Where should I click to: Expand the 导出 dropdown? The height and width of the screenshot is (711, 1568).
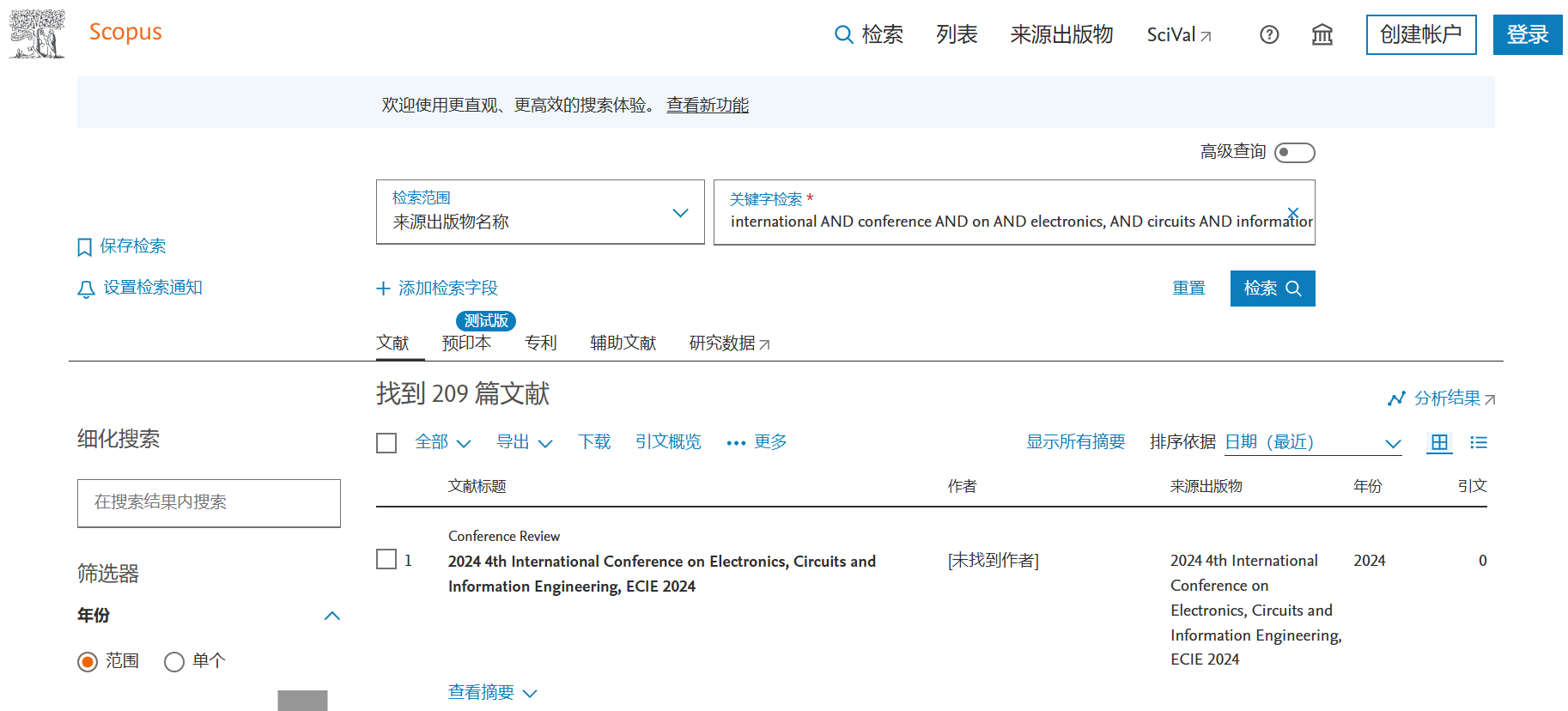(525, 442)
